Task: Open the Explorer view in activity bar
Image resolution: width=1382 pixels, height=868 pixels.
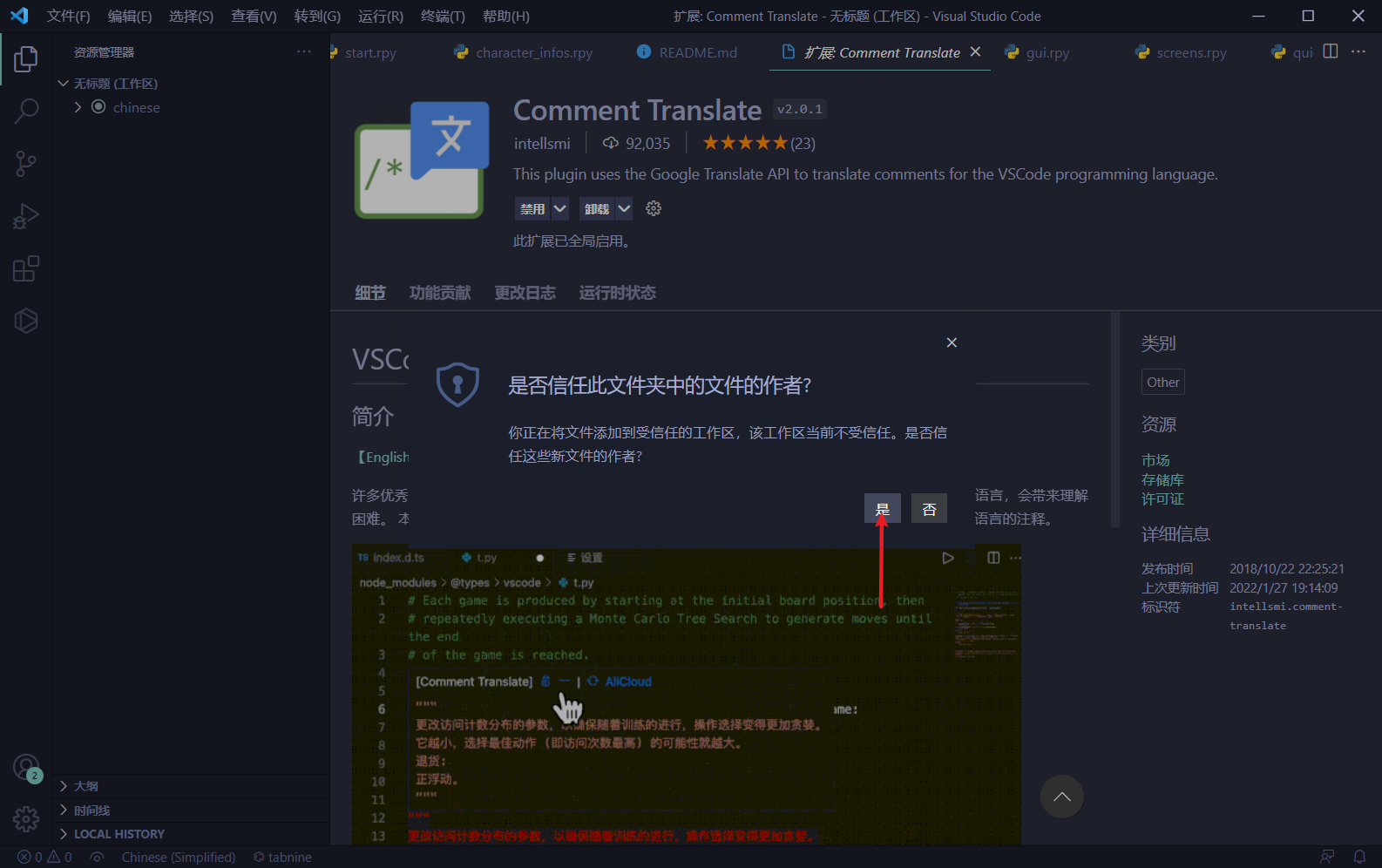Action: pos(26,59)
